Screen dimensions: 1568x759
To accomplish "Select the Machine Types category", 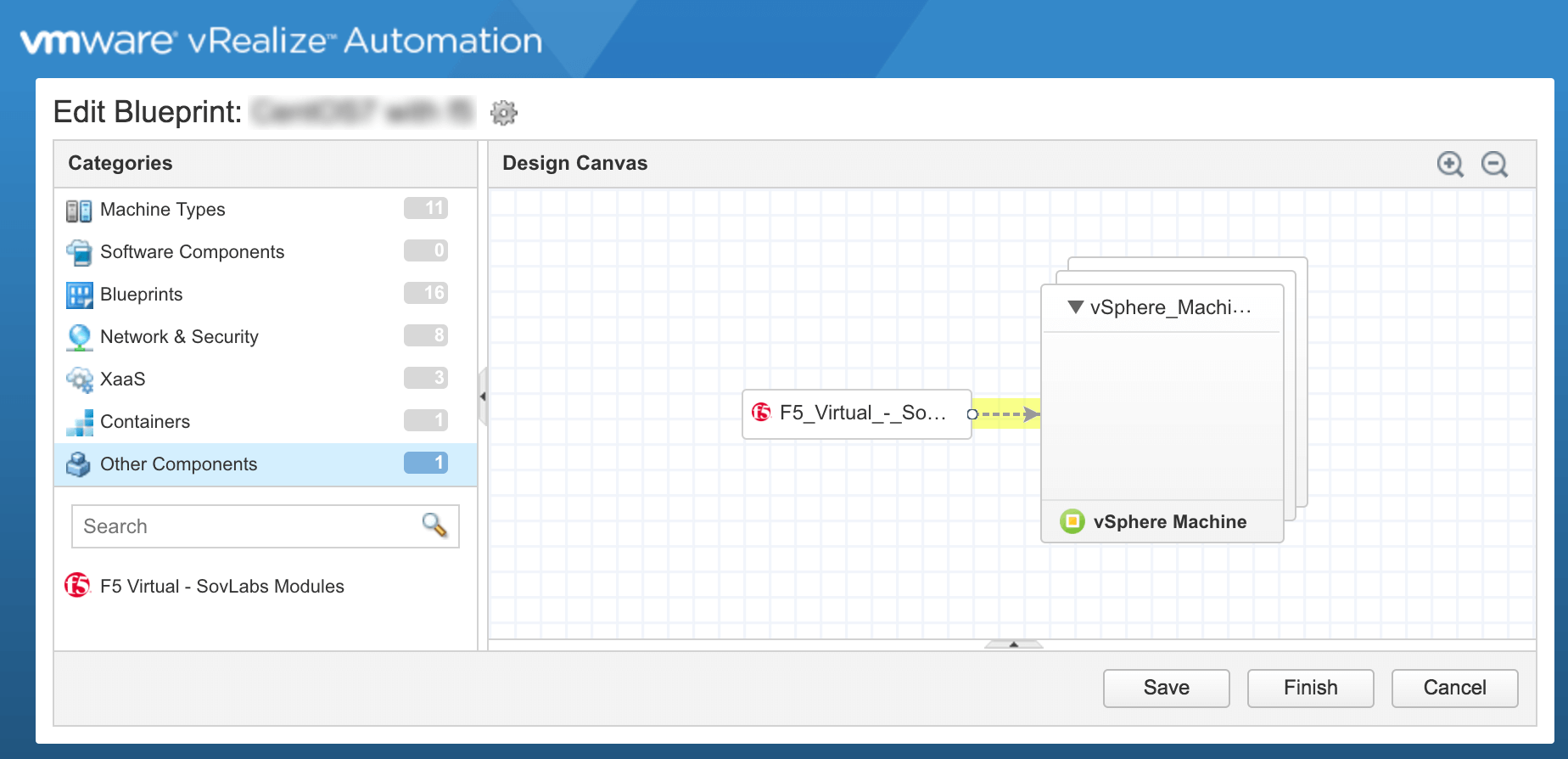I will pos(266,210).
